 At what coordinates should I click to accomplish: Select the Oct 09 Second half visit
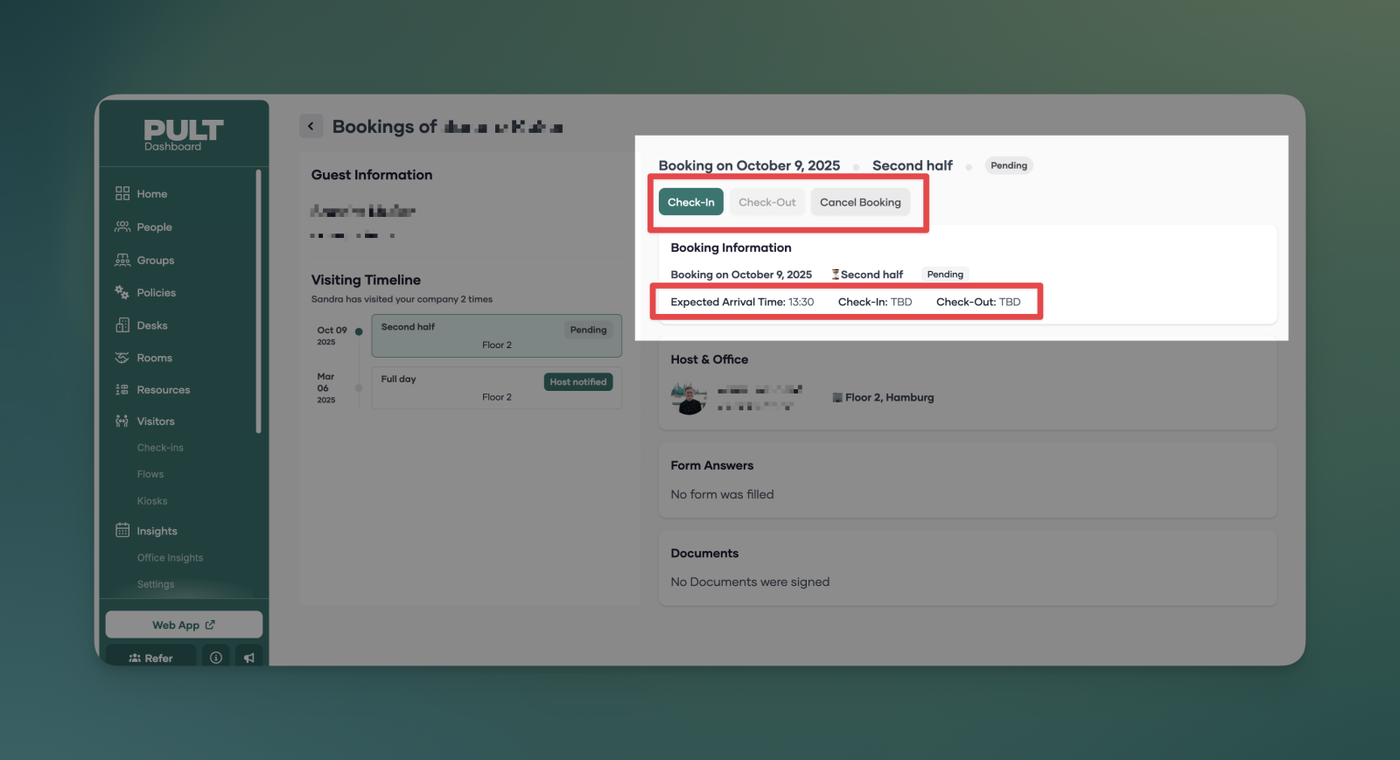click(x=496, y=336)
